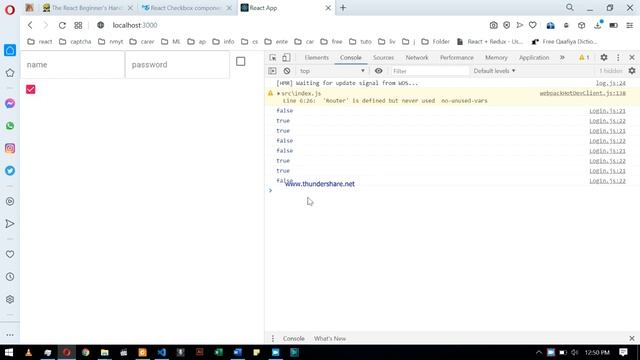Expand src\index.js warning message
Image resolution: width=640 pixels, height=360 pixels.
click(278, 93)
